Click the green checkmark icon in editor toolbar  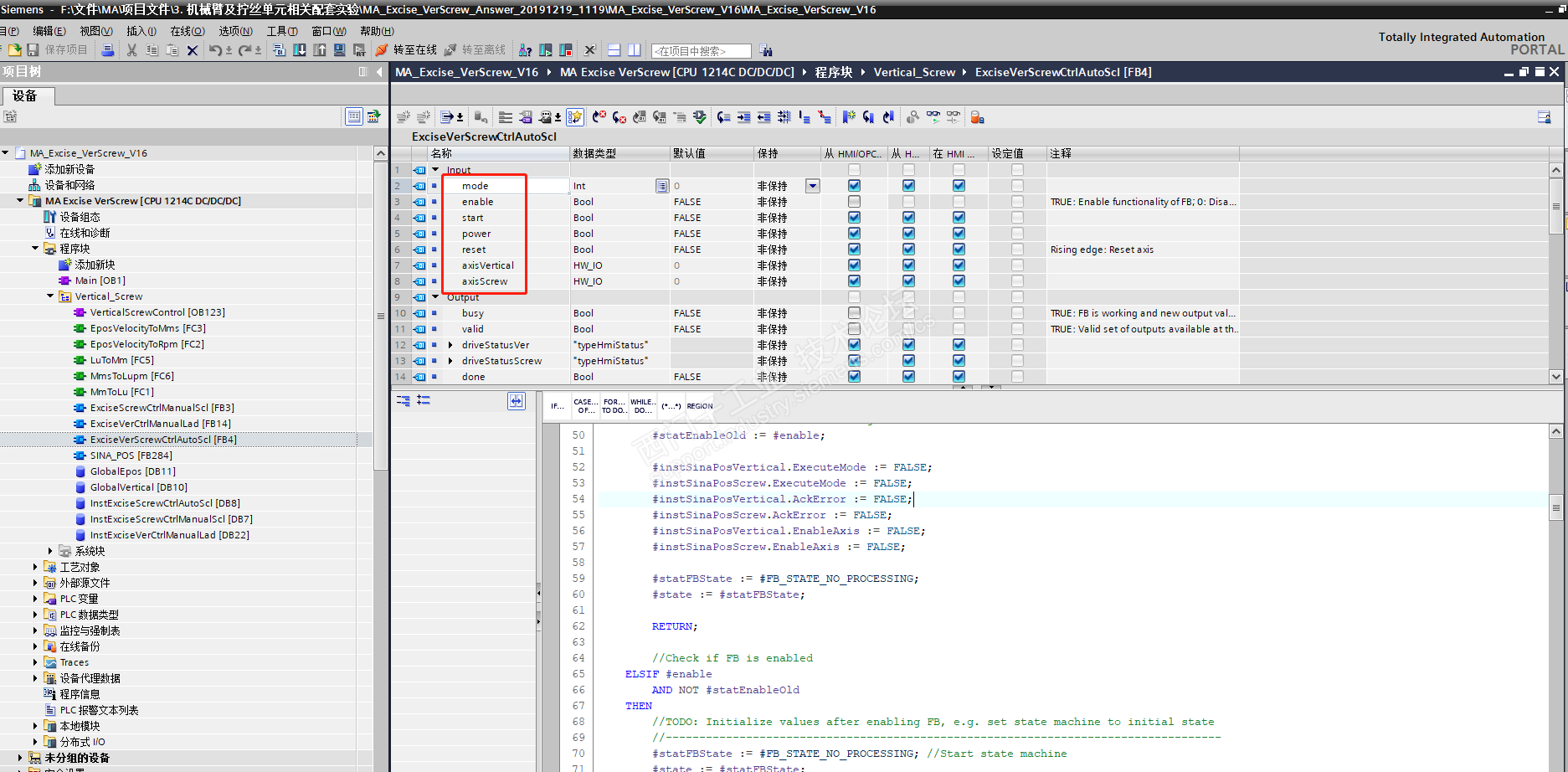[699, 117]
